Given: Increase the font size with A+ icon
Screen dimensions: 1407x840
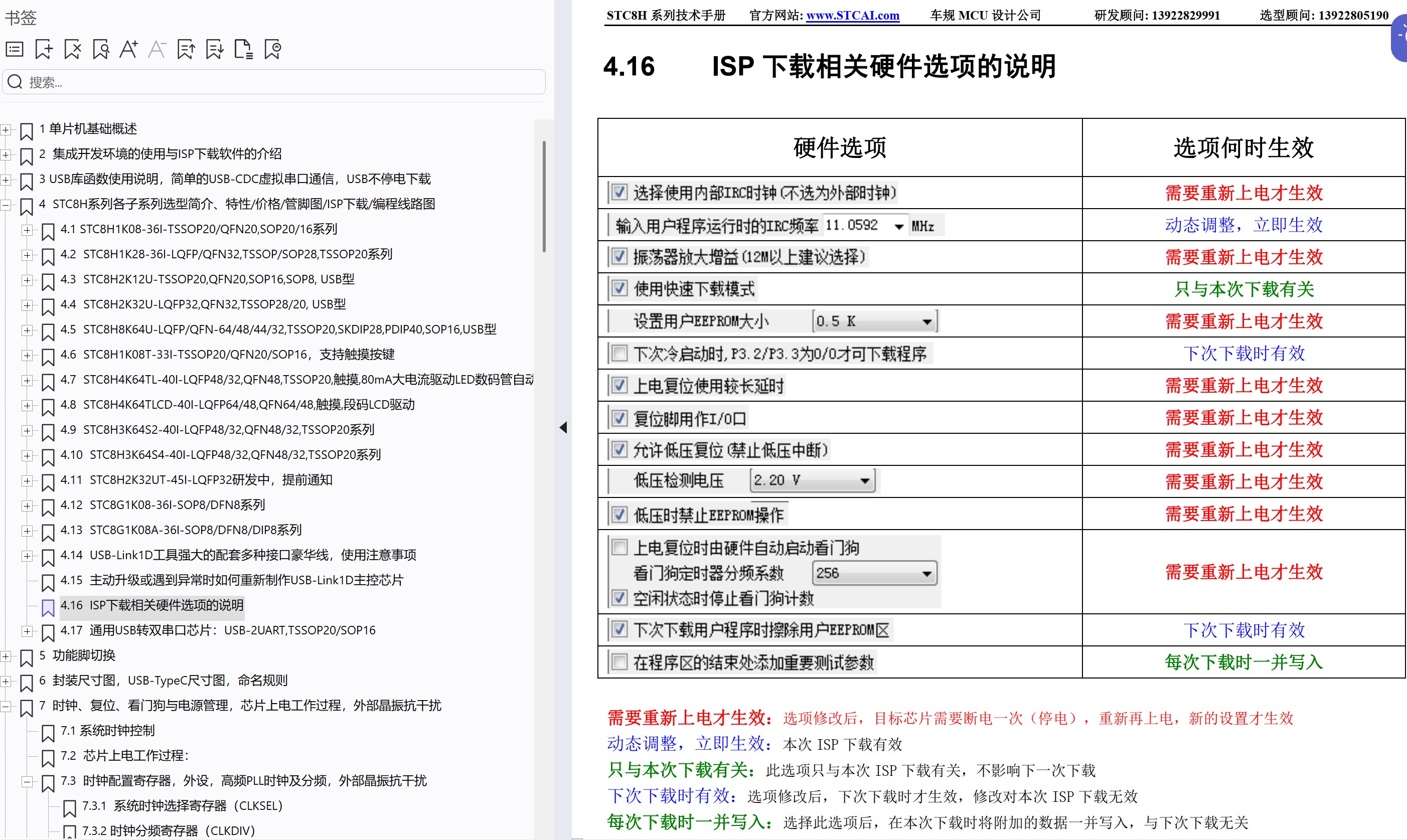Looking at the screenshot, I should 128,49.
